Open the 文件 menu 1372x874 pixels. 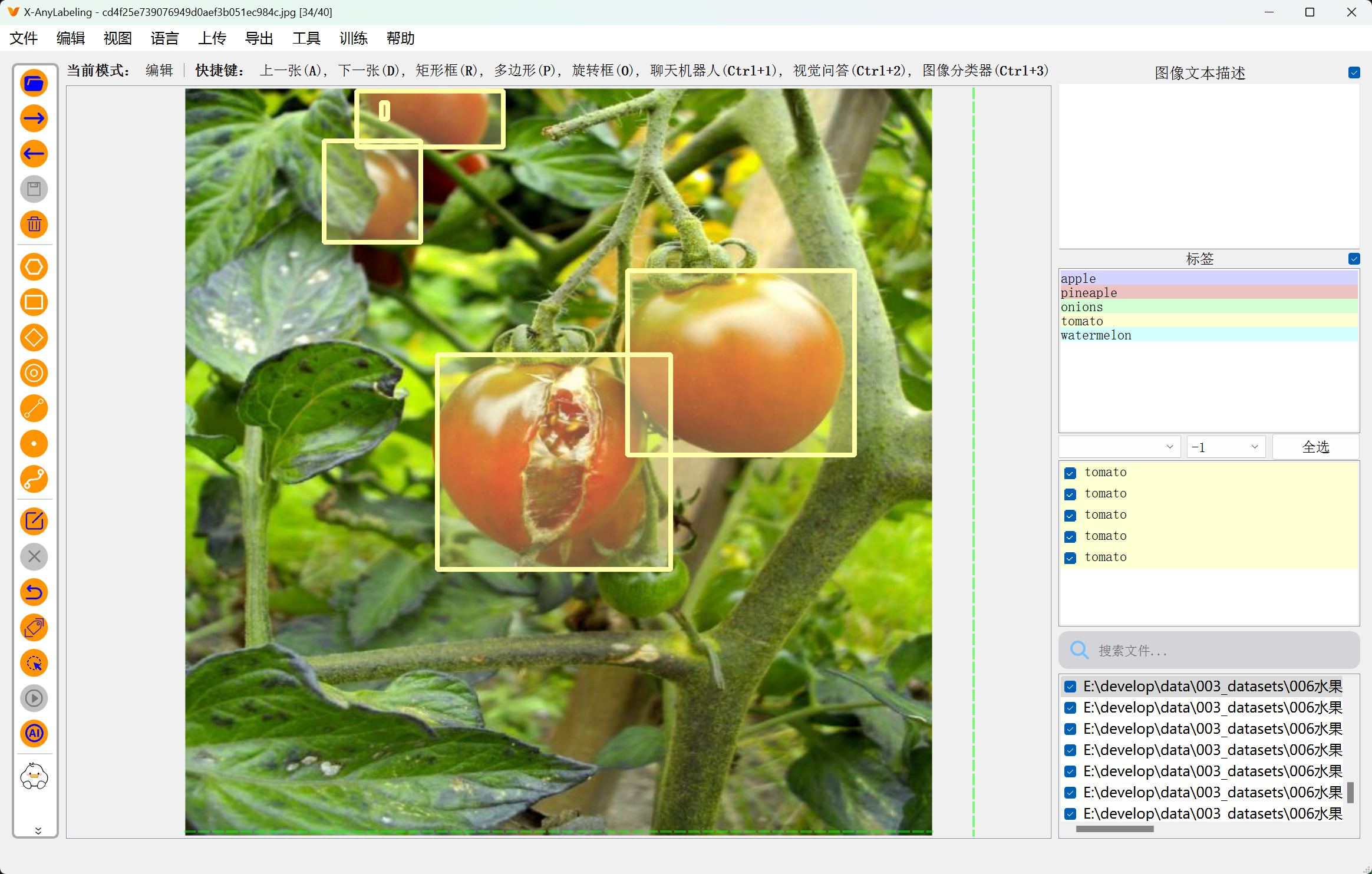coord(24,38)
